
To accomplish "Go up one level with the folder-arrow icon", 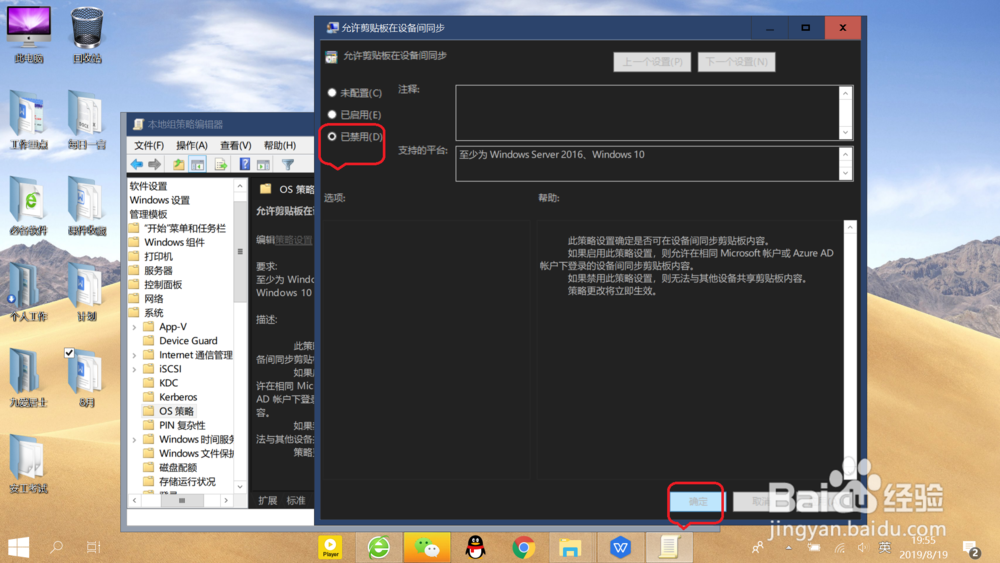I will 179,165.
